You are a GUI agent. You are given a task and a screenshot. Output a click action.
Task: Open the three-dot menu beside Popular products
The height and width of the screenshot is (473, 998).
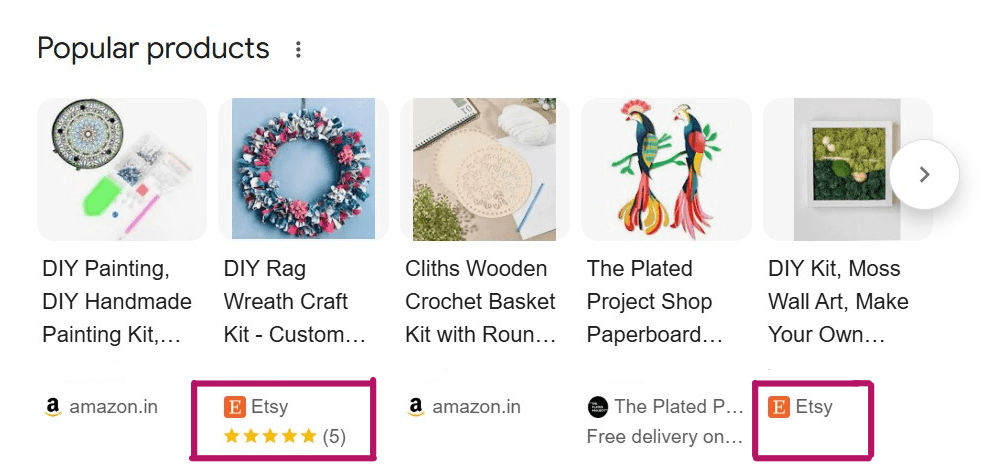(297, 49)
